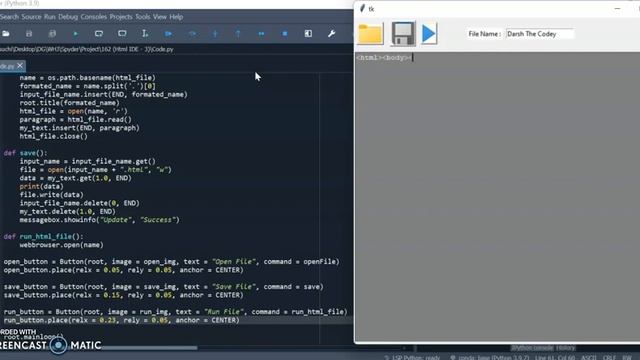Viewport: 640px width, 360px height.
Task: Click the blue play run button in tk window
Action: (x=429, y=33)
